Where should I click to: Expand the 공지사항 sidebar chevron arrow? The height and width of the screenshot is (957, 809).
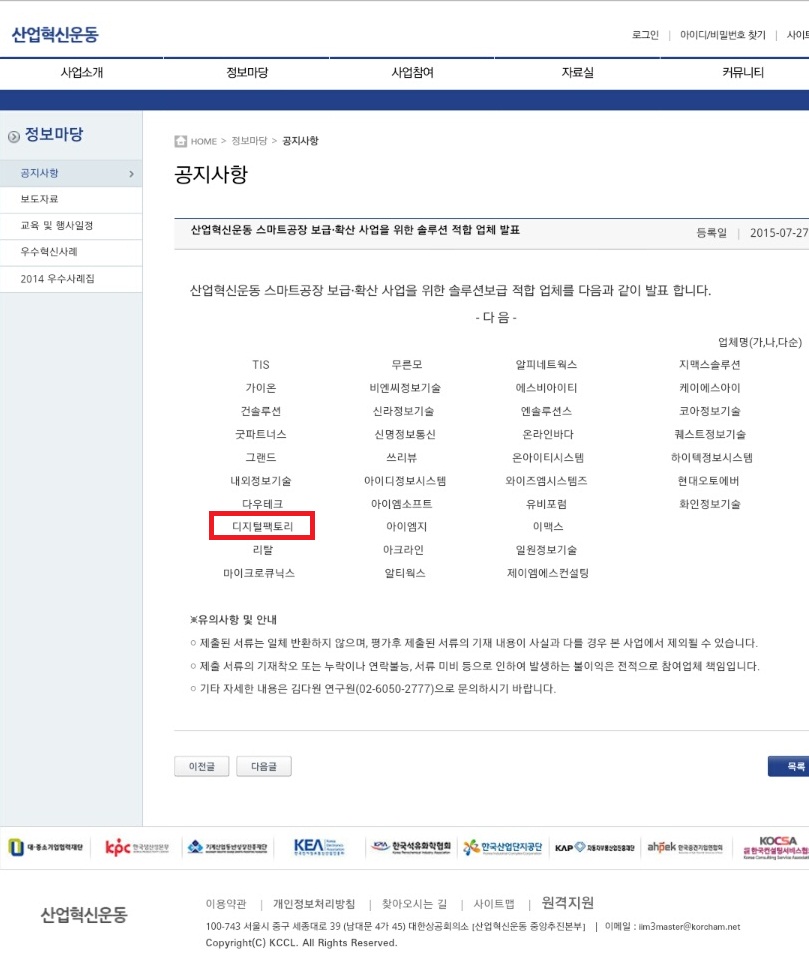click(x=131, y=174)
